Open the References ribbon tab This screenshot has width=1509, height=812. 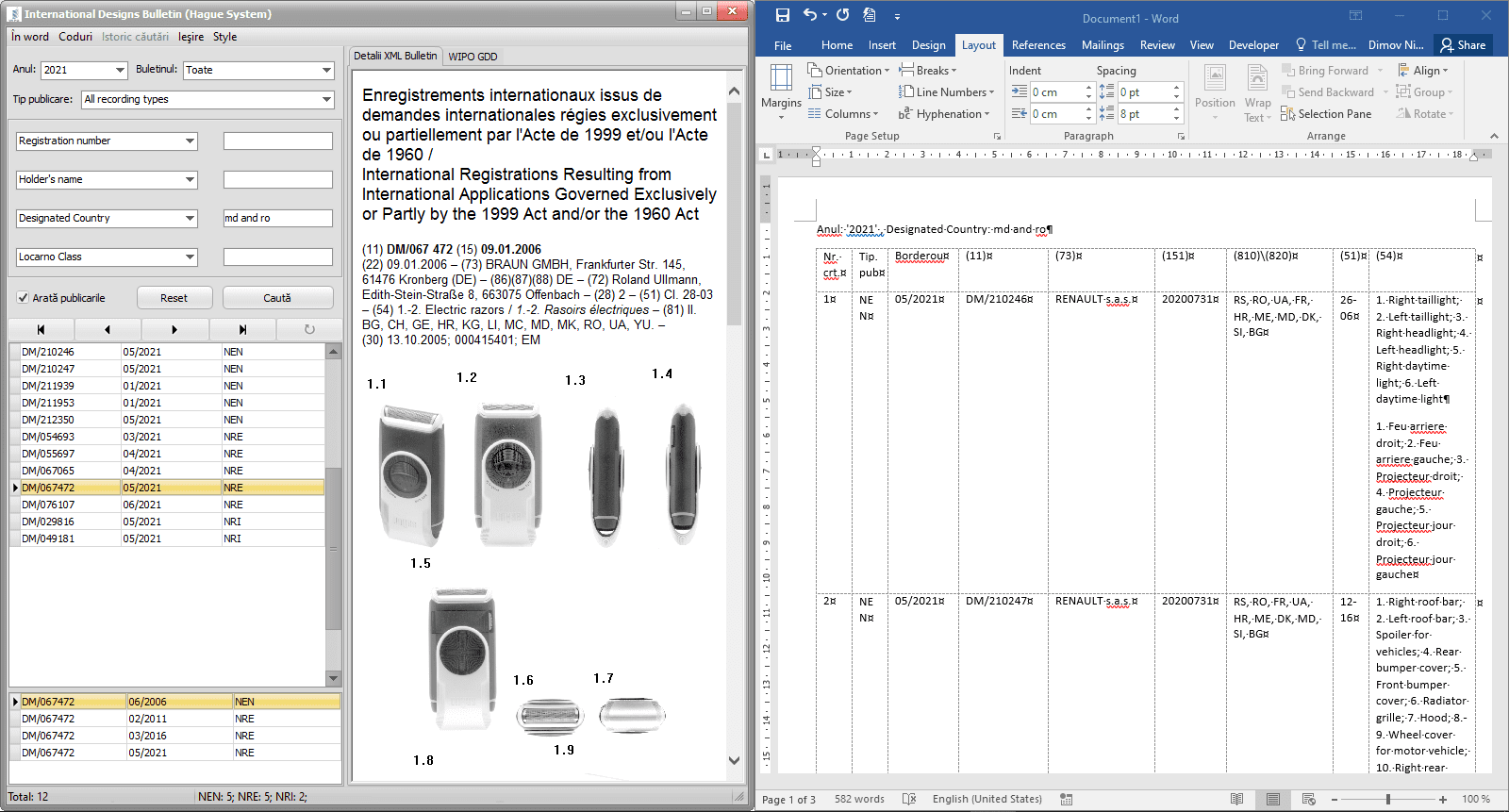(x=1038, y=45)
